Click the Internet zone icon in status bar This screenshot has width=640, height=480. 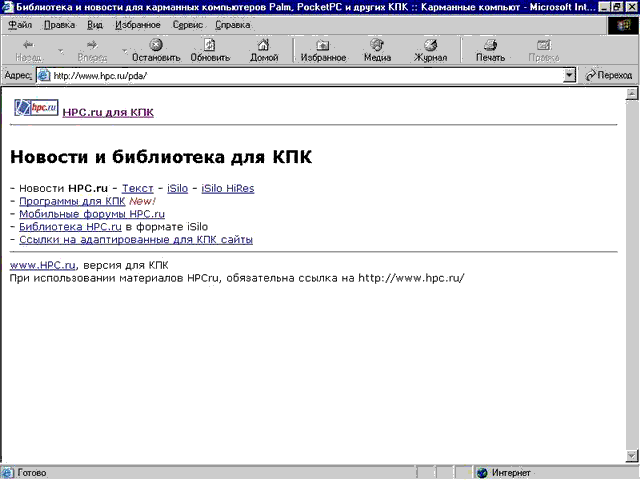click(x=482, y=473)
